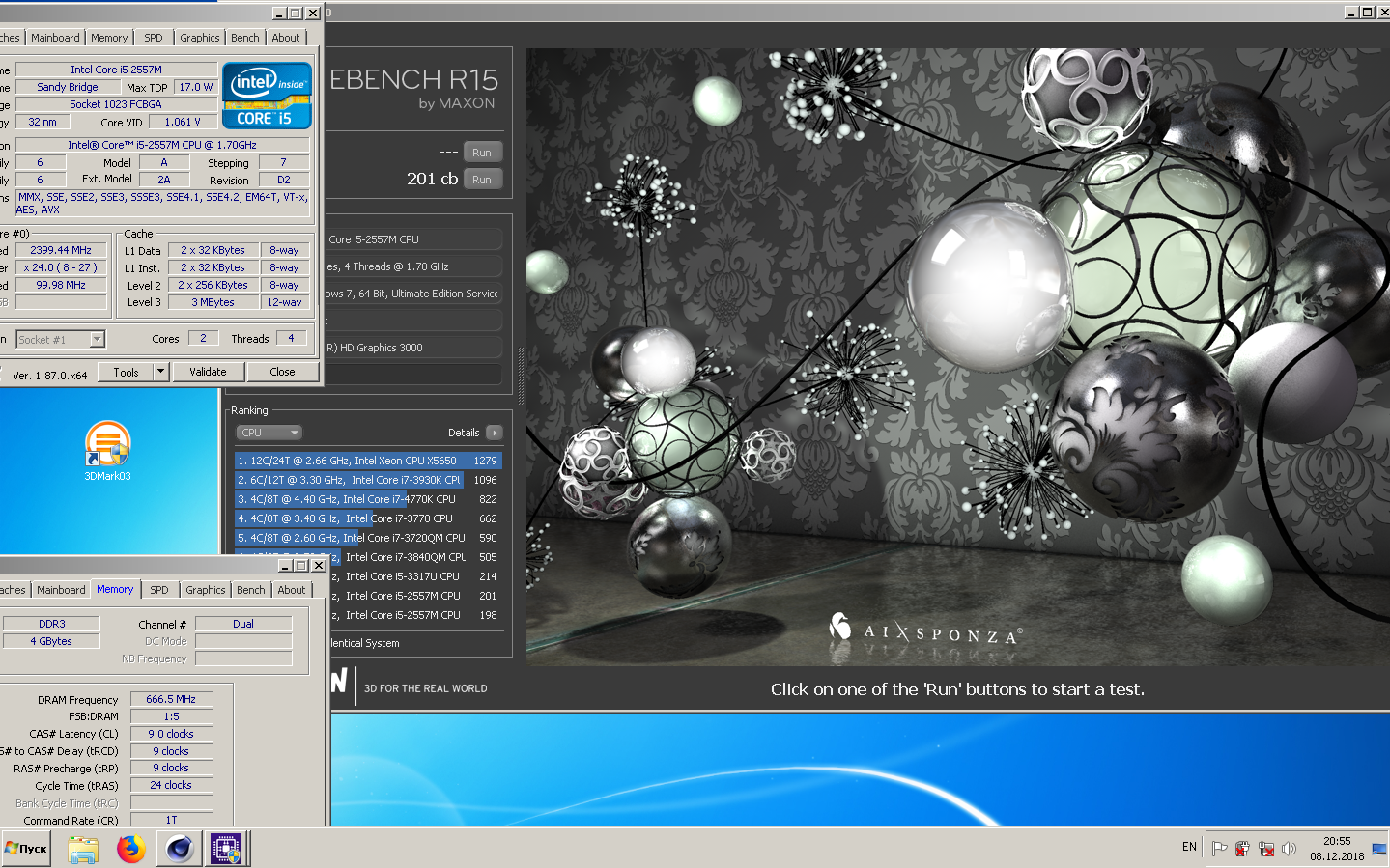
Task: Open the Mainboard tab in top CPU-Z window
Action: tap(55, 38)
